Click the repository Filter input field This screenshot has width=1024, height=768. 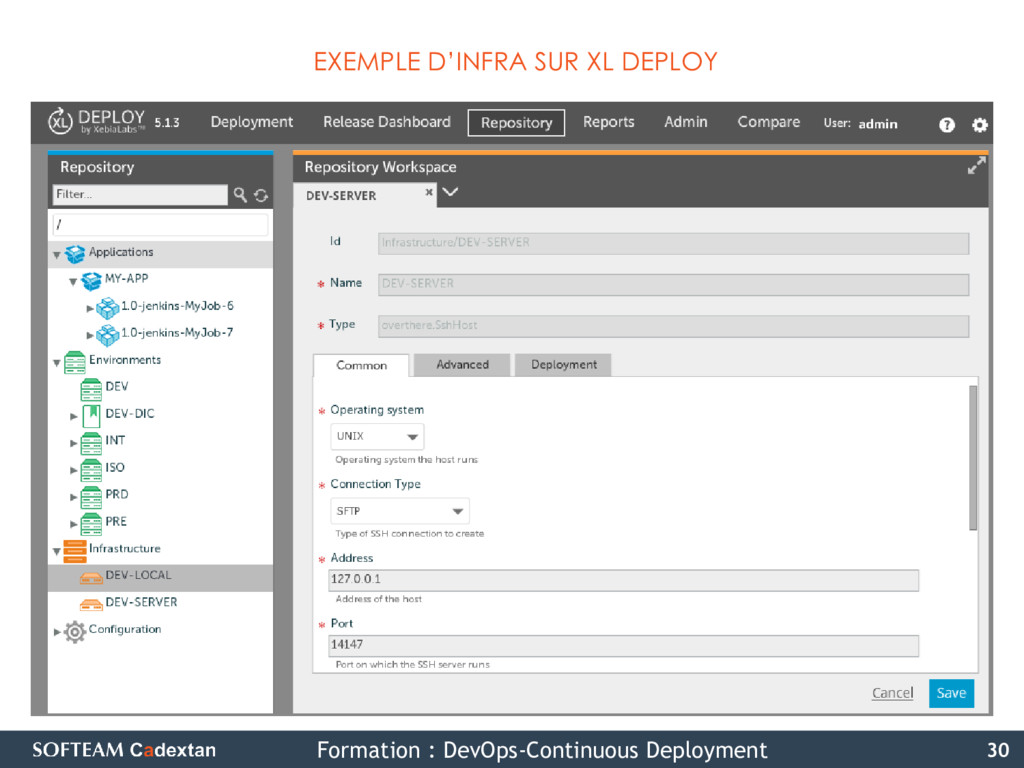pos(140,195)
